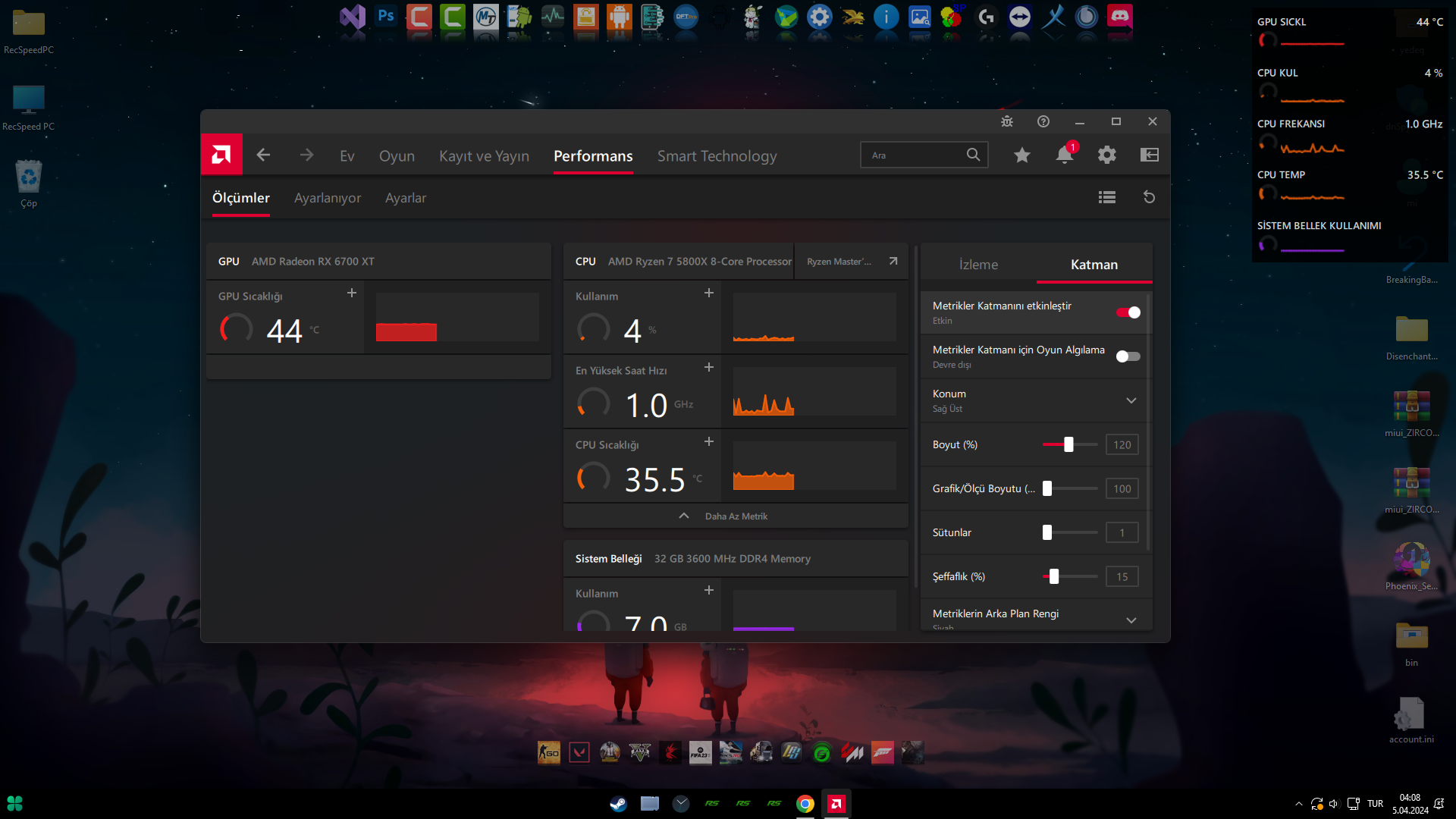Add Sistem Belleği Kullanım plus
The height and width of the screenshot is (819, 1456).
709,590
